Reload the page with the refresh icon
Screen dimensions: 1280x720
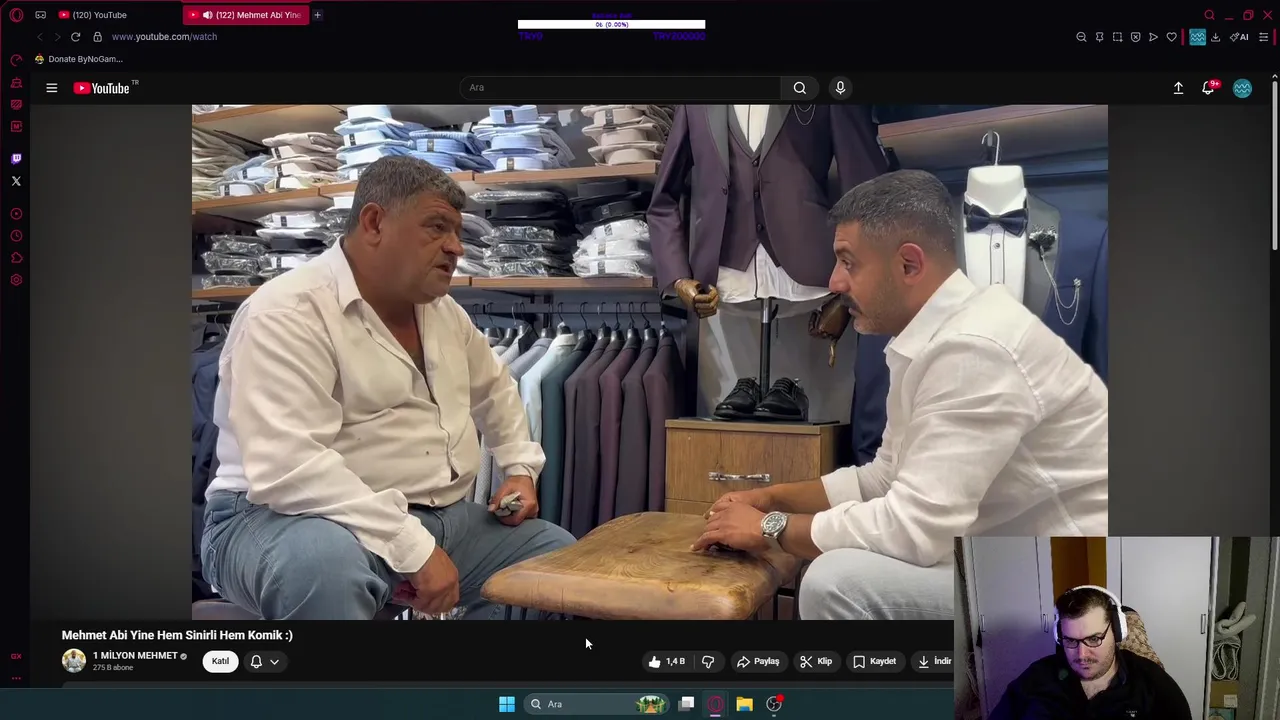75,37
